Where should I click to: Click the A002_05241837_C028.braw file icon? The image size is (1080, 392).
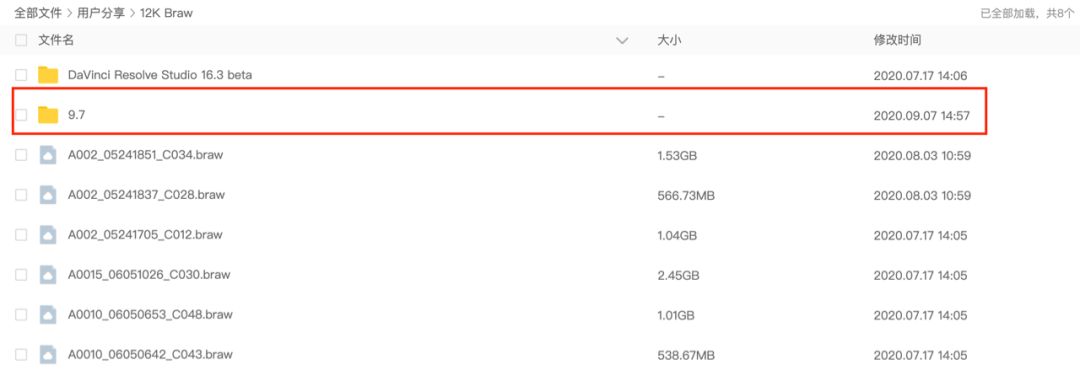point(48,195)
